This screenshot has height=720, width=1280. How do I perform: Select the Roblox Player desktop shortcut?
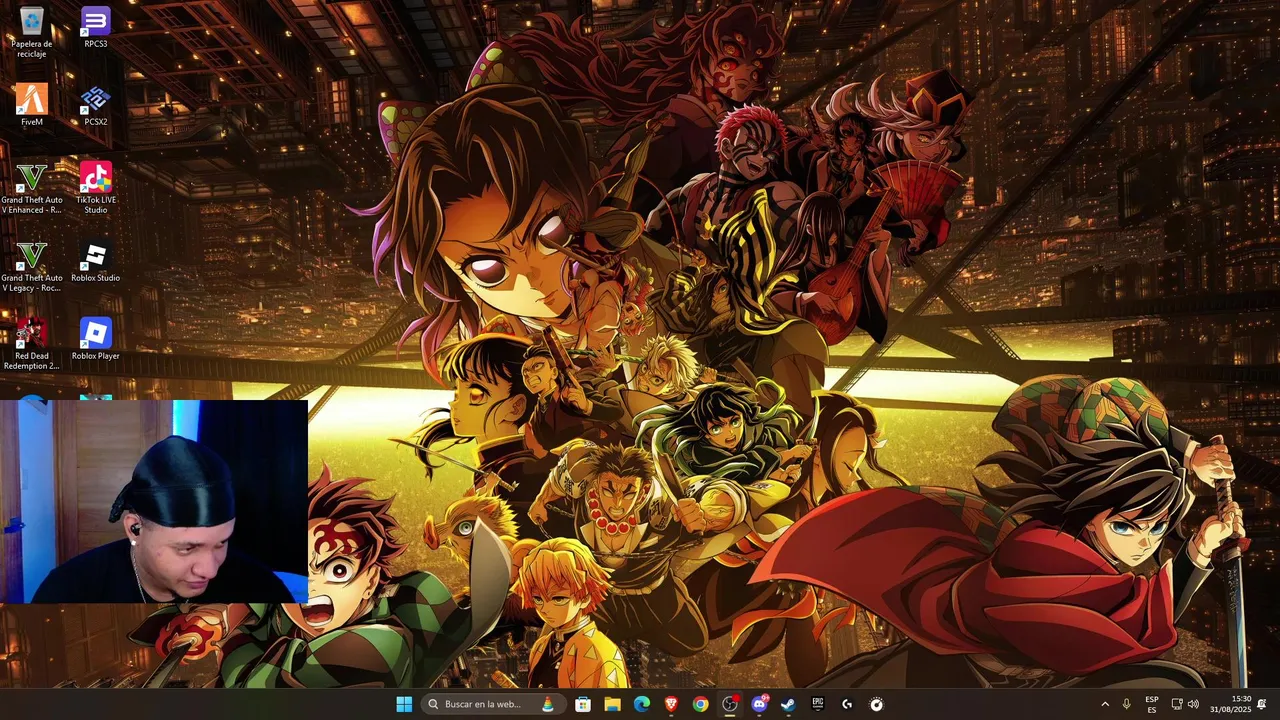click(x=96, y=339)
